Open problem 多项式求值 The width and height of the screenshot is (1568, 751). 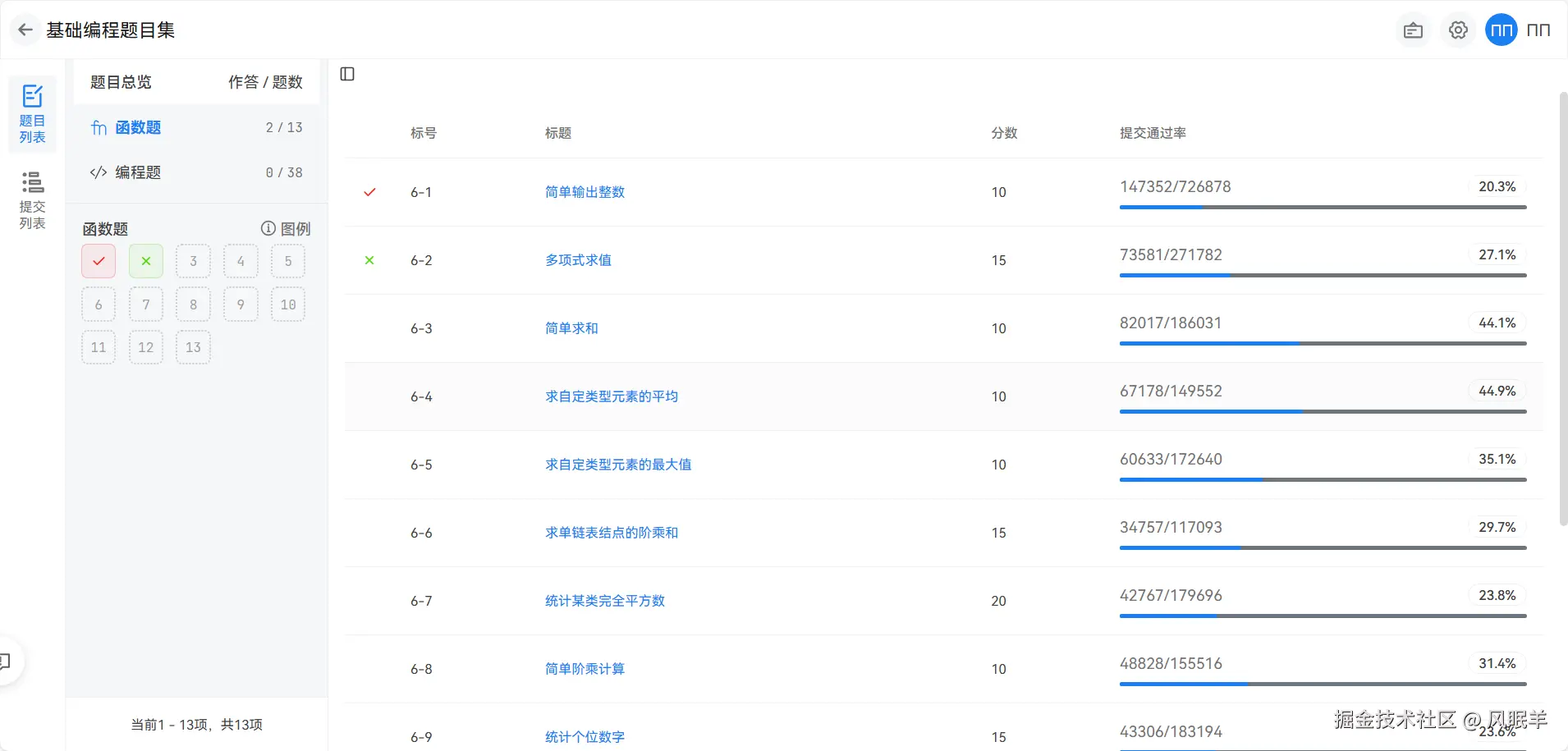(579, 260)
